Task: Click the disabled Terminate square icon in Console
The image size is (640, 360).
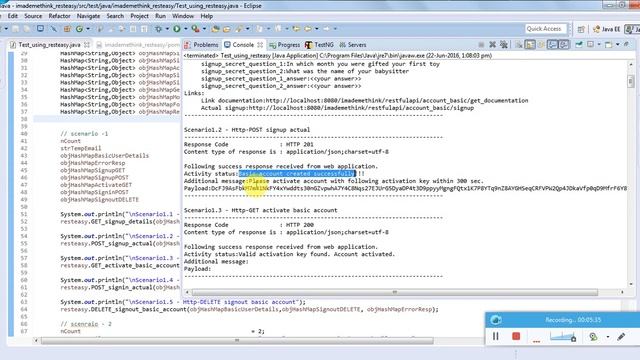Action: 481,44
